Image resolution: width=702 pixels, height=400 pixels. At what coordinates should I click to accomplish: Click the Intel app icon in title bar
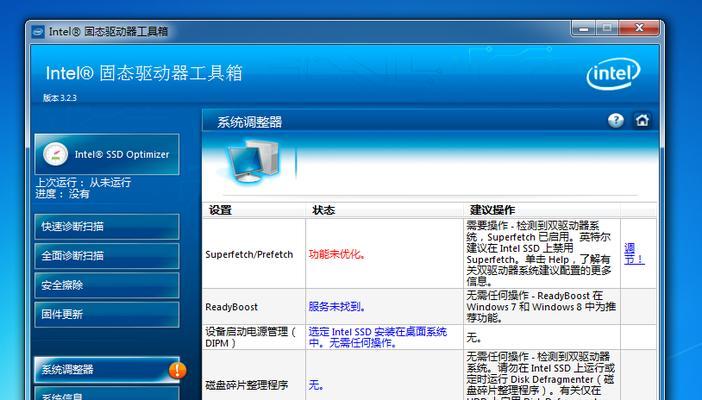click(38, 32)
